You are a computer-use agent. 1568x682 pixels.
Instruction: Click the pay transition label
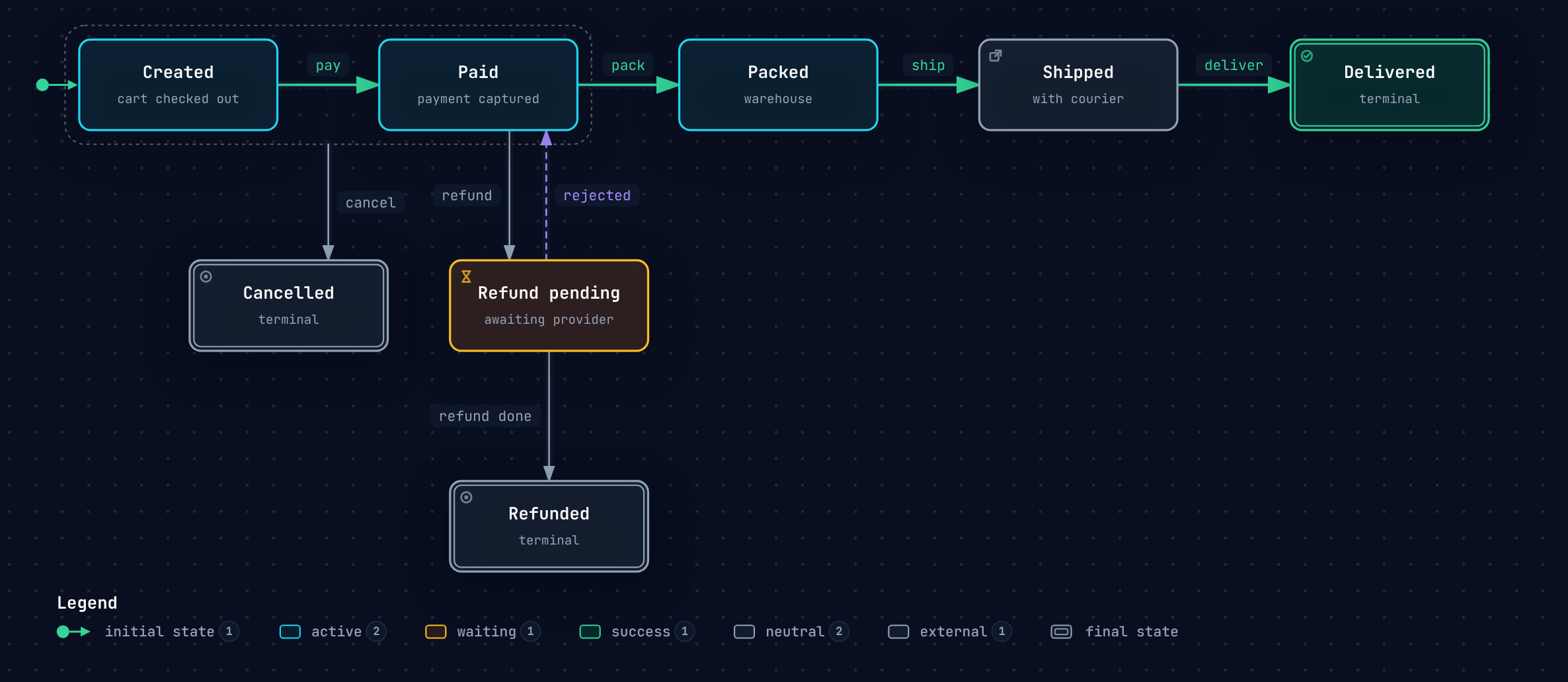point(329,65)
